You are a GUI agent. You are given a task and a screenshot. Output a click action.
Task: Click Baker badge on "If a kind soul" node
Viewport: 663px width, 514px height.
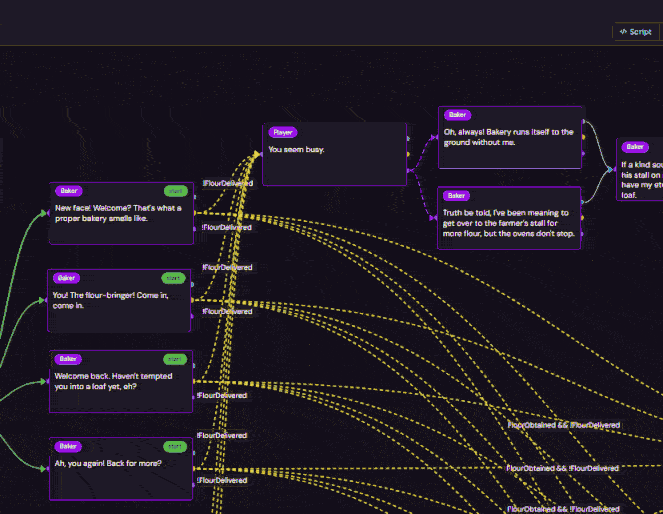(635, 147)
